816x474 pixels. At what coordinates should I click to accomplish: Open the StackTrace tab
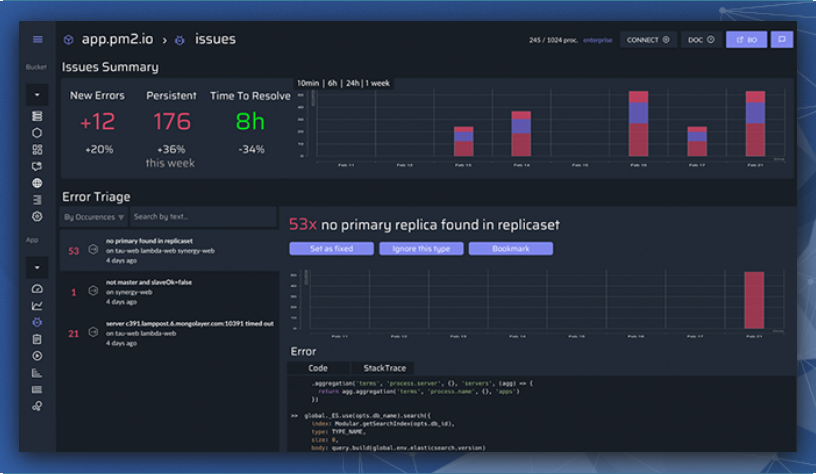pyautogui.click(x=384, y=368)
